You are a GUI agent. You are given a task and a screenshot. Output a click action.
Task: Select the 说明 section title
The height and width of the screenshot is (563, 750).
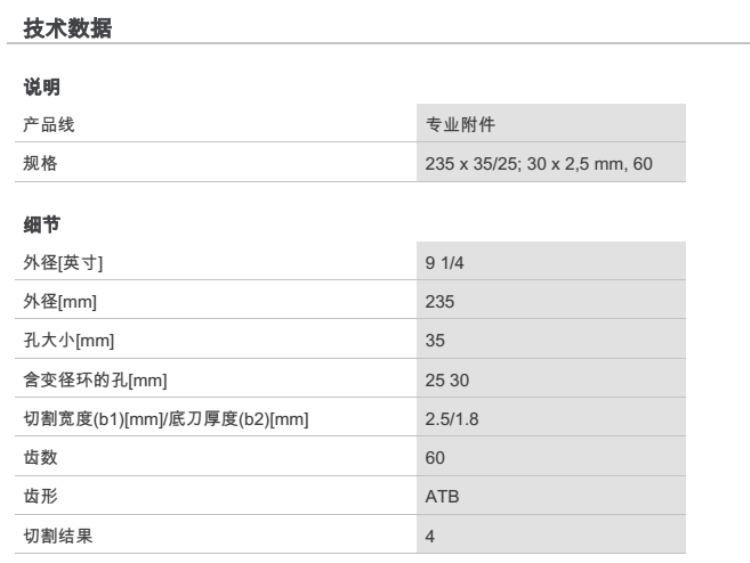pyautogui.click(x=41, y=88)
